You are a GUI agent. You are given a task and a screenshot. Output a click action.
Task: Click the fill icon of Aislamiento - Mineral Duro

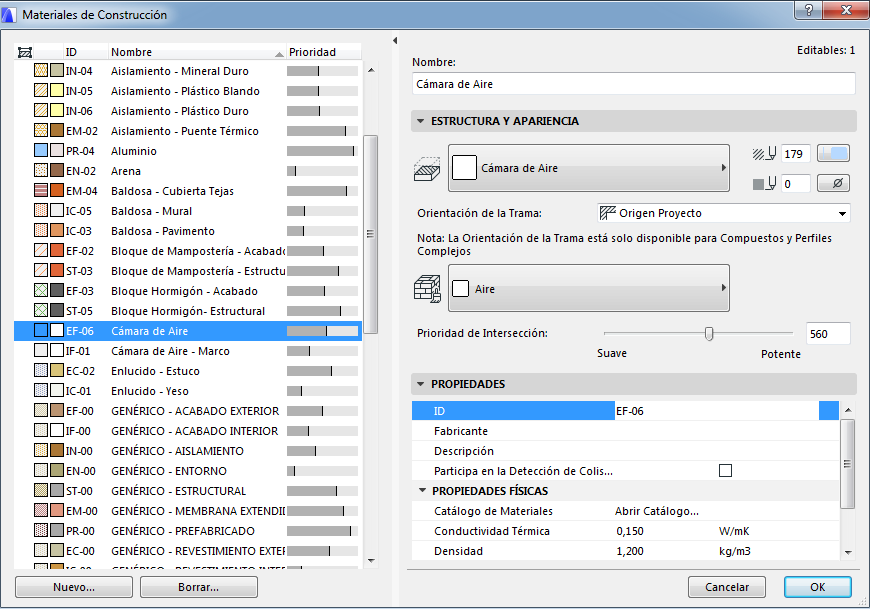point(41,70)
